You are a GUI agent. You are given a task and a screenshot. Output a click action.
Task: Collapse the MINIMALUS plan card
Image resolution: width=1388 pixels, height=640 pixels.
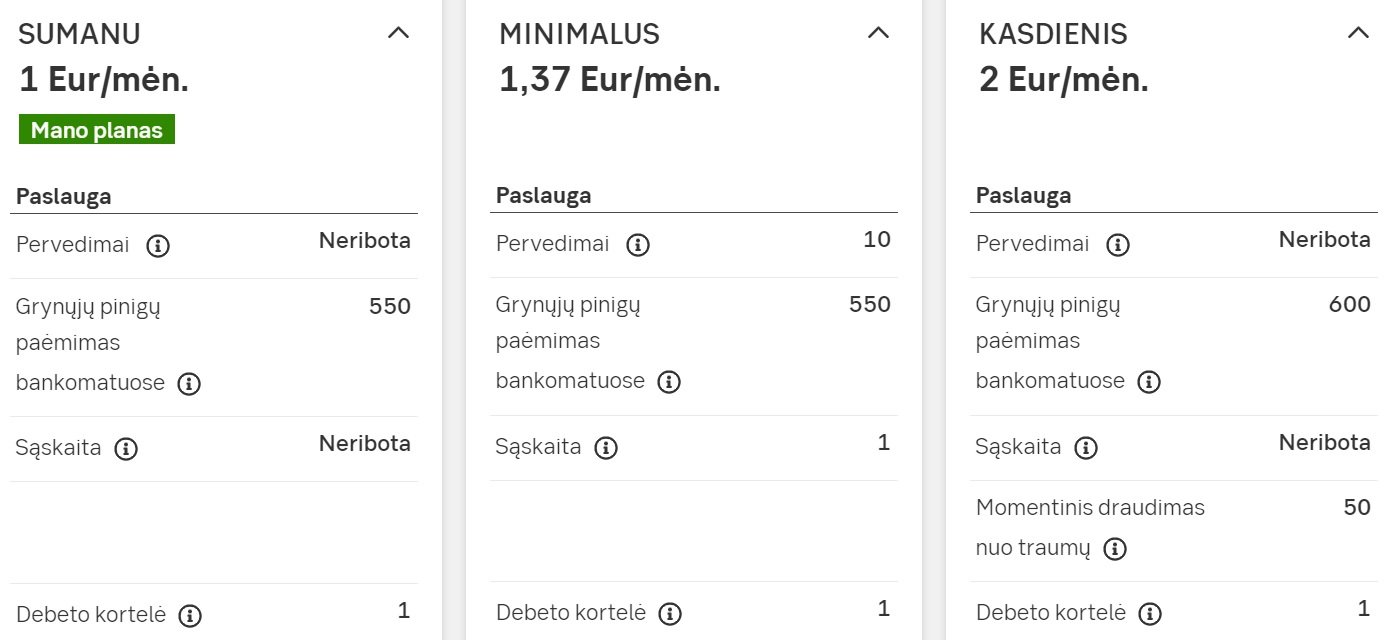(x=878, y=33)
